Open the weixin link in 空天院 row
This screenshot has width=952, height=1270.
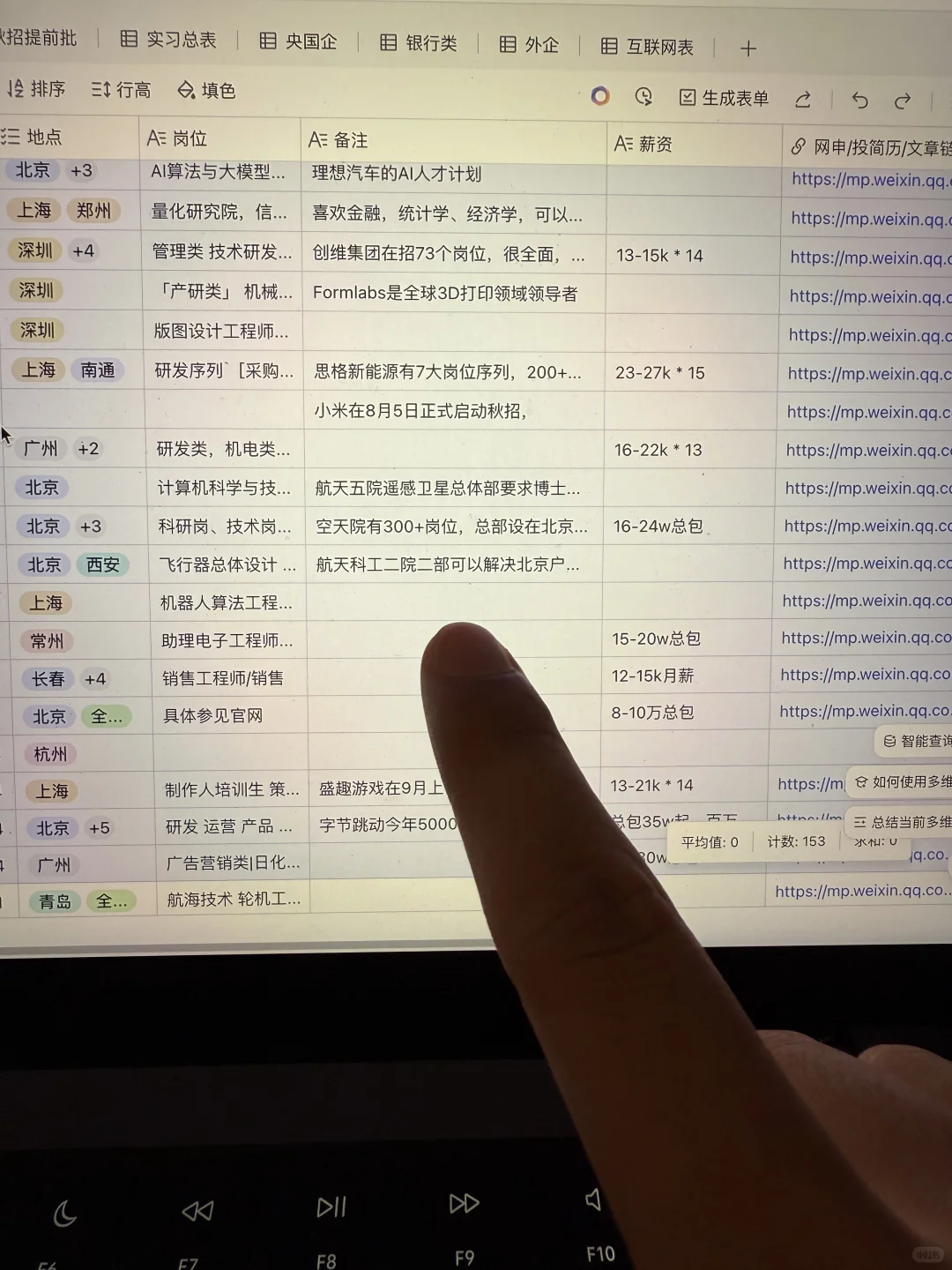pos(868,526)
